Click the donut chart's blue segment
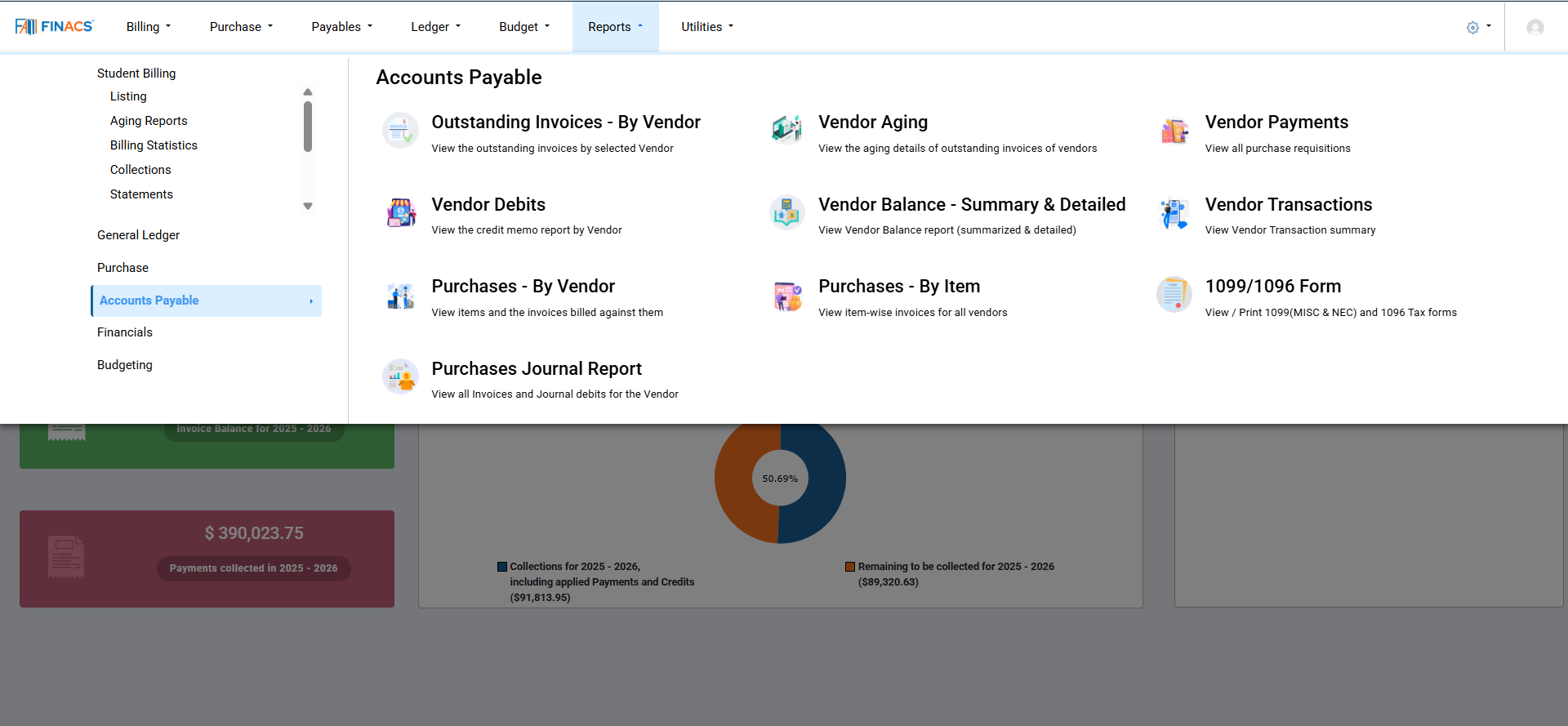 click(826, 479)
